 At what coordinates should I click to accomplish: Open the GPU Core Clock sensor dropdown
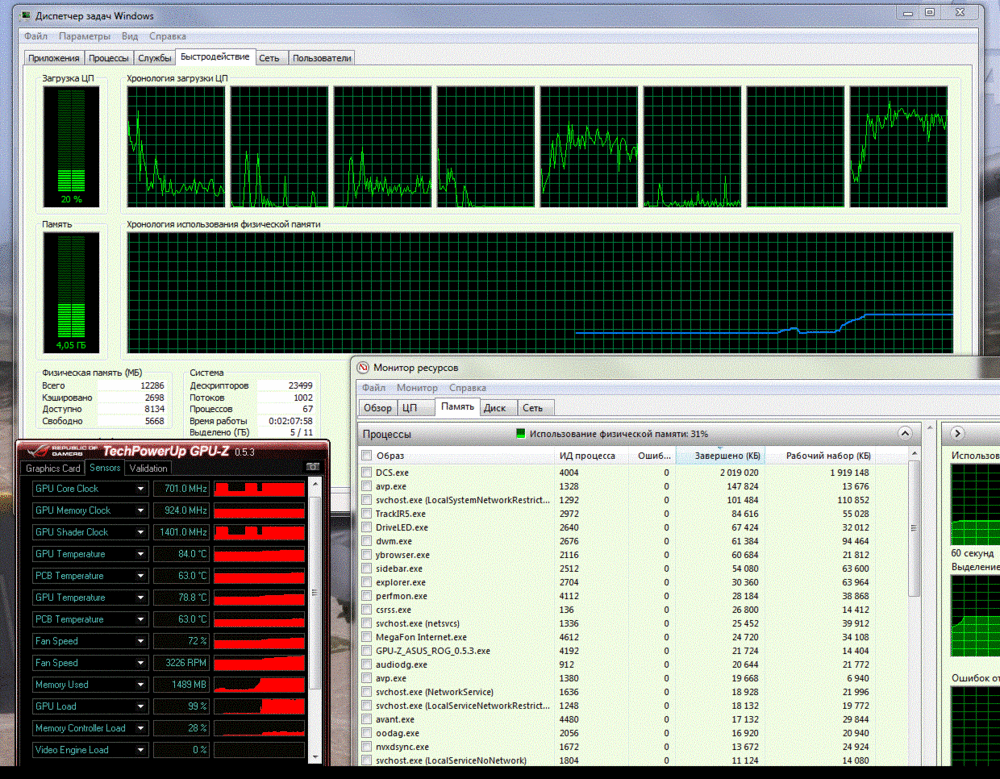141,489
